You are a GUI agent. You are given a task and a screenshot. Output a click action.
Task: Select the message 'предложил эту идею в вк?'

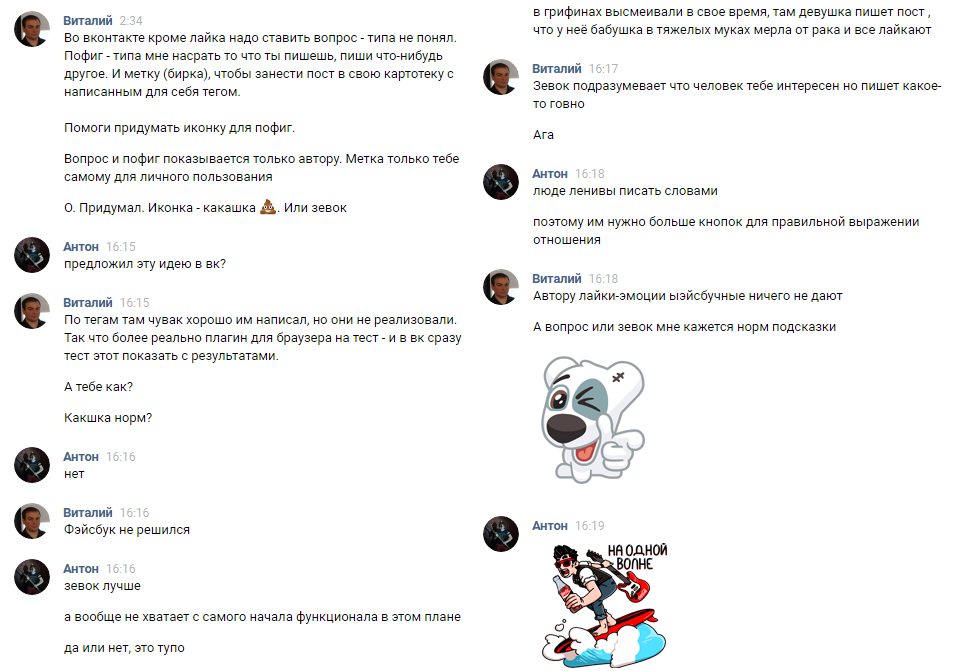[x=145, y=264]
